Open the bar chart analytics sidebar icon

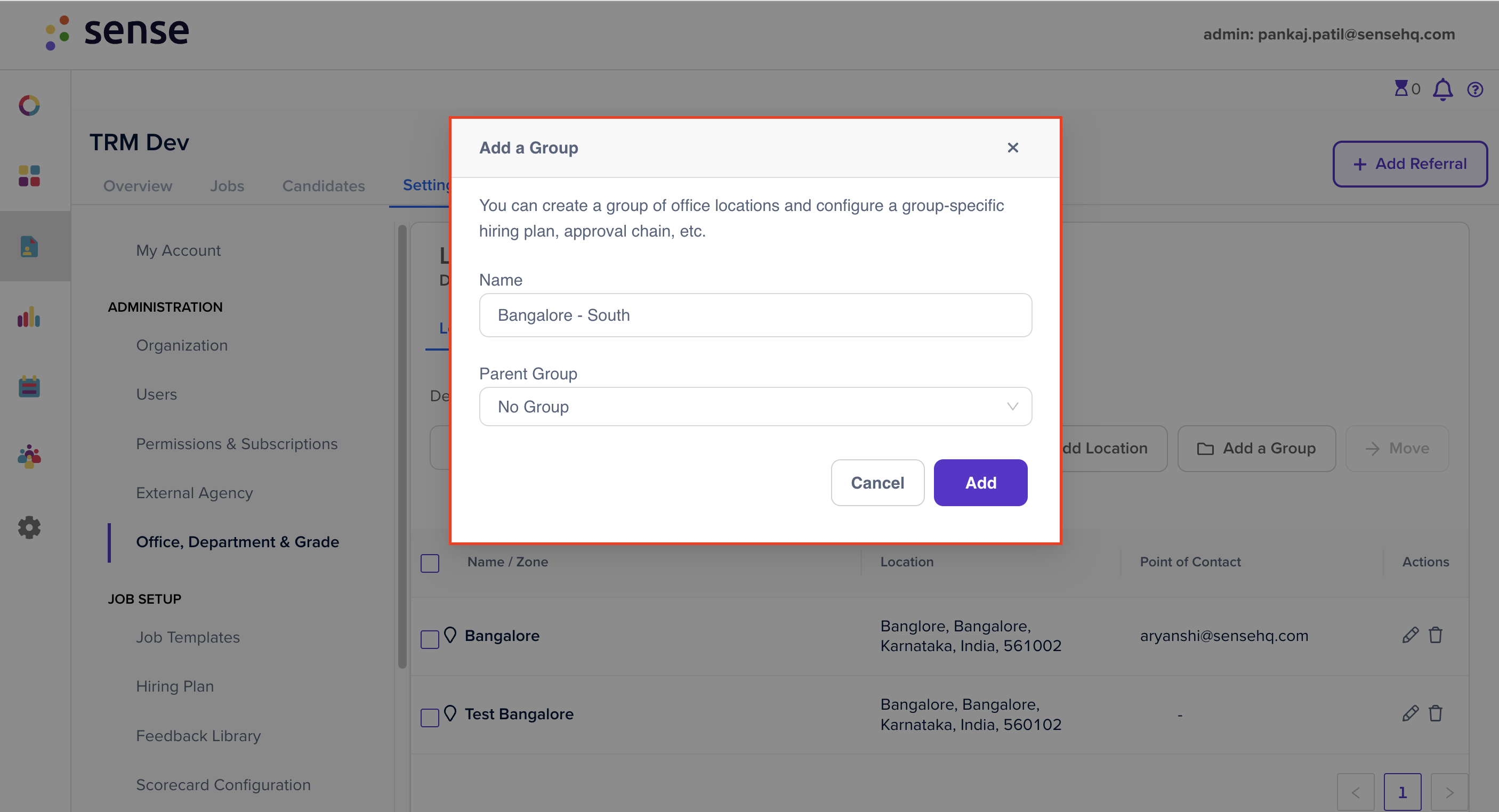(29, 317)
